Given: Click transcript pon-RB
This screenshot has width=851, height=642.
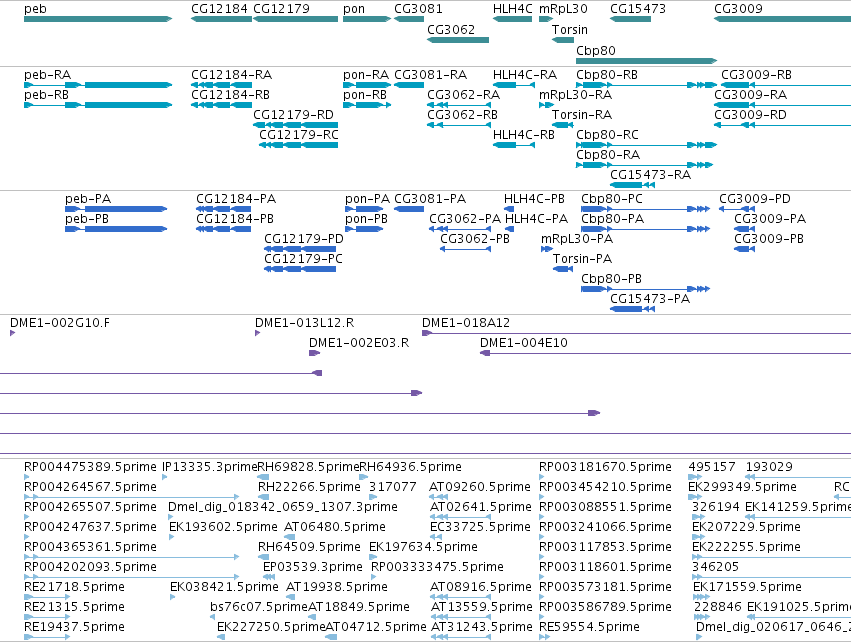Looking at the screenshot, I should pos(365,94).
